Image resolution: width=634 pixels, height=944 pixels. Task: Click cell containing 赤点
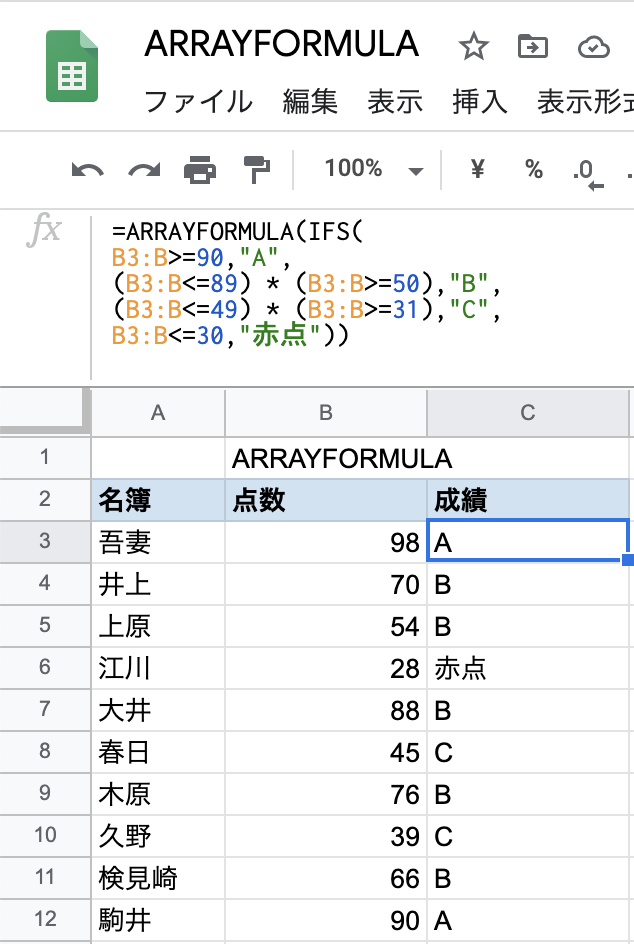[528, 668]
